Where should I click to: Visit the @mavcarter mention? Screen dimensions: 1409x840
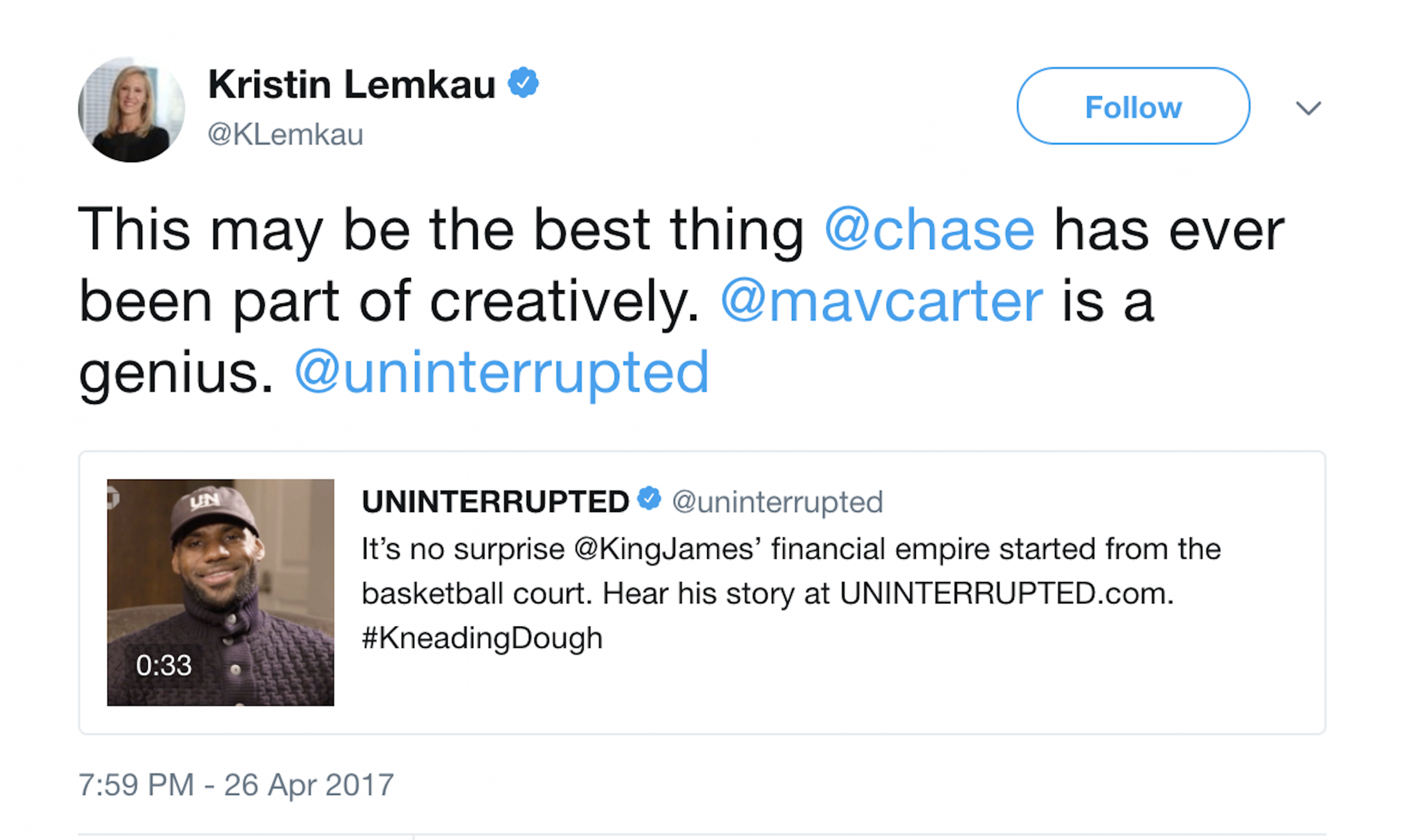(x=881, y=302)
